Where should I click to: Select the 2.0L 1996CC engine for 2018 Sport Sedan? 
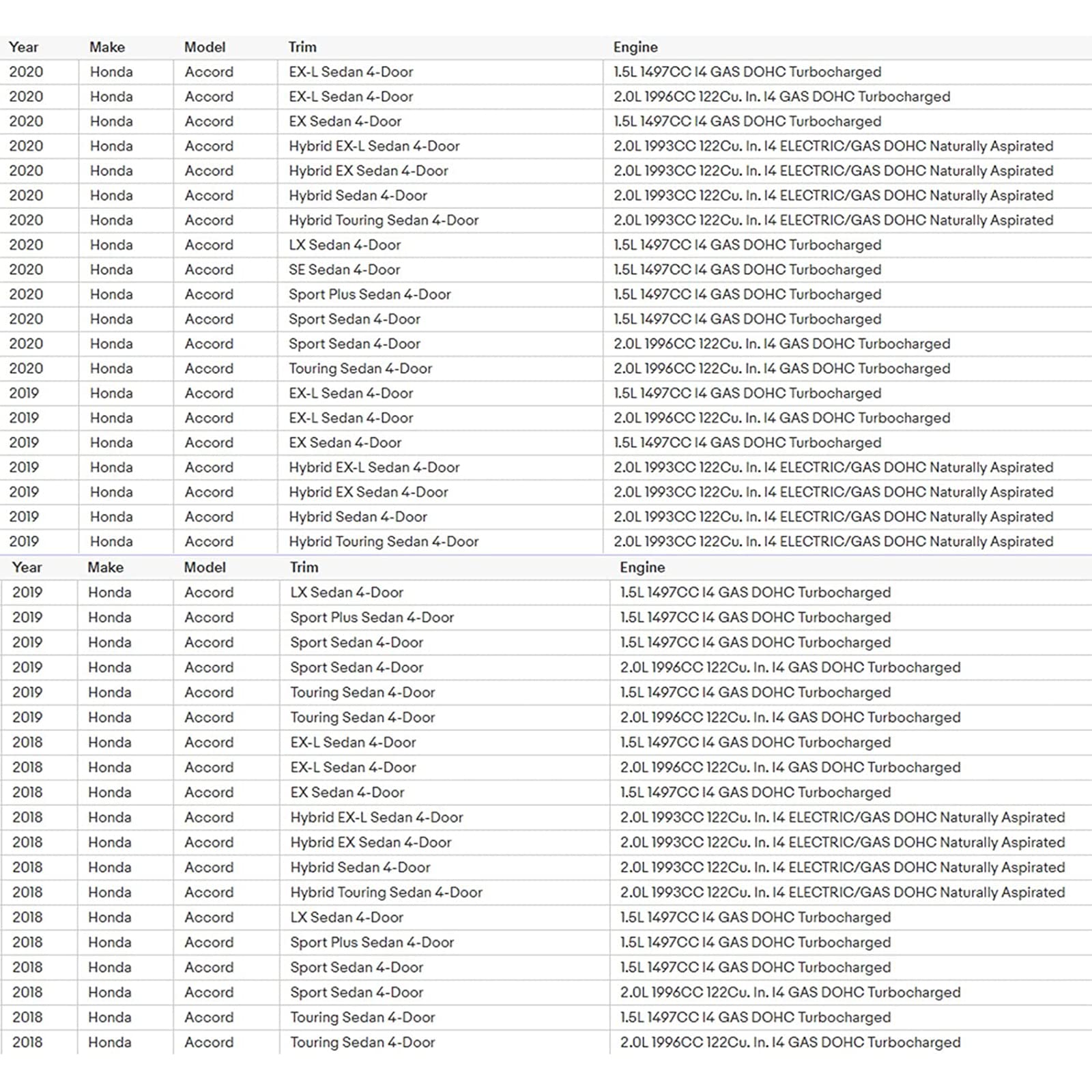(x=851, y=992)
